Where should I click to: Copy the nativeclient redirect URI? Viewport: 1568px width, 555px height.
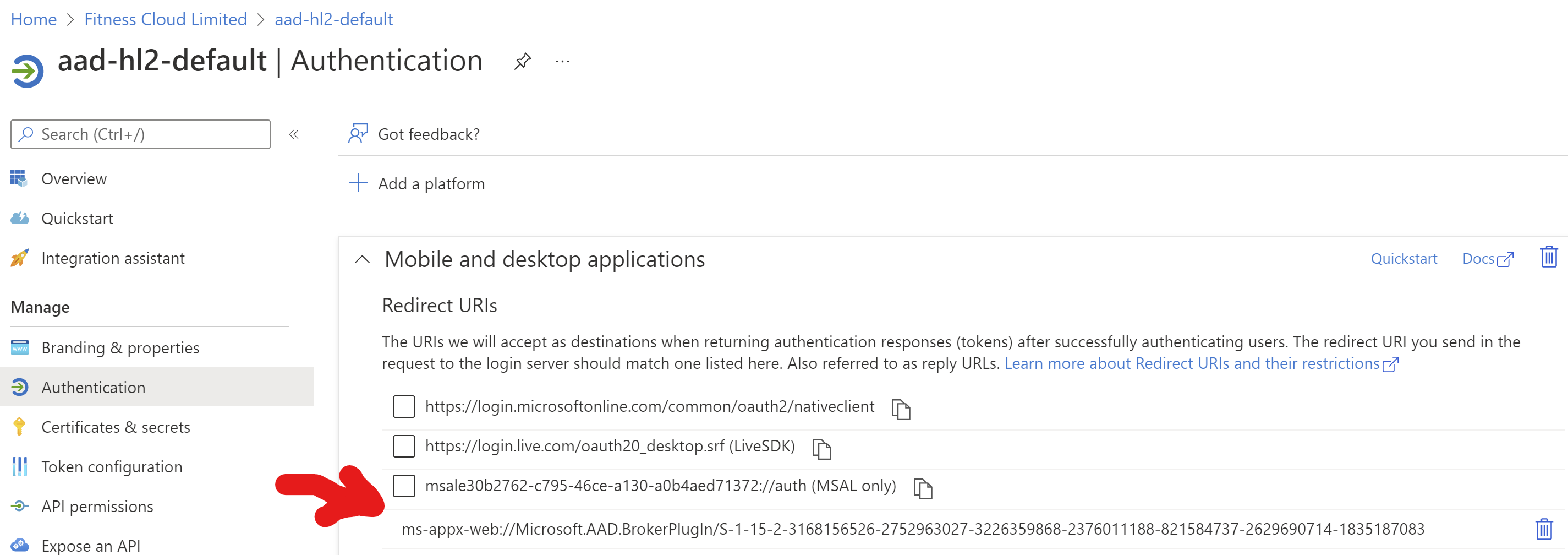tap(900, 409)
